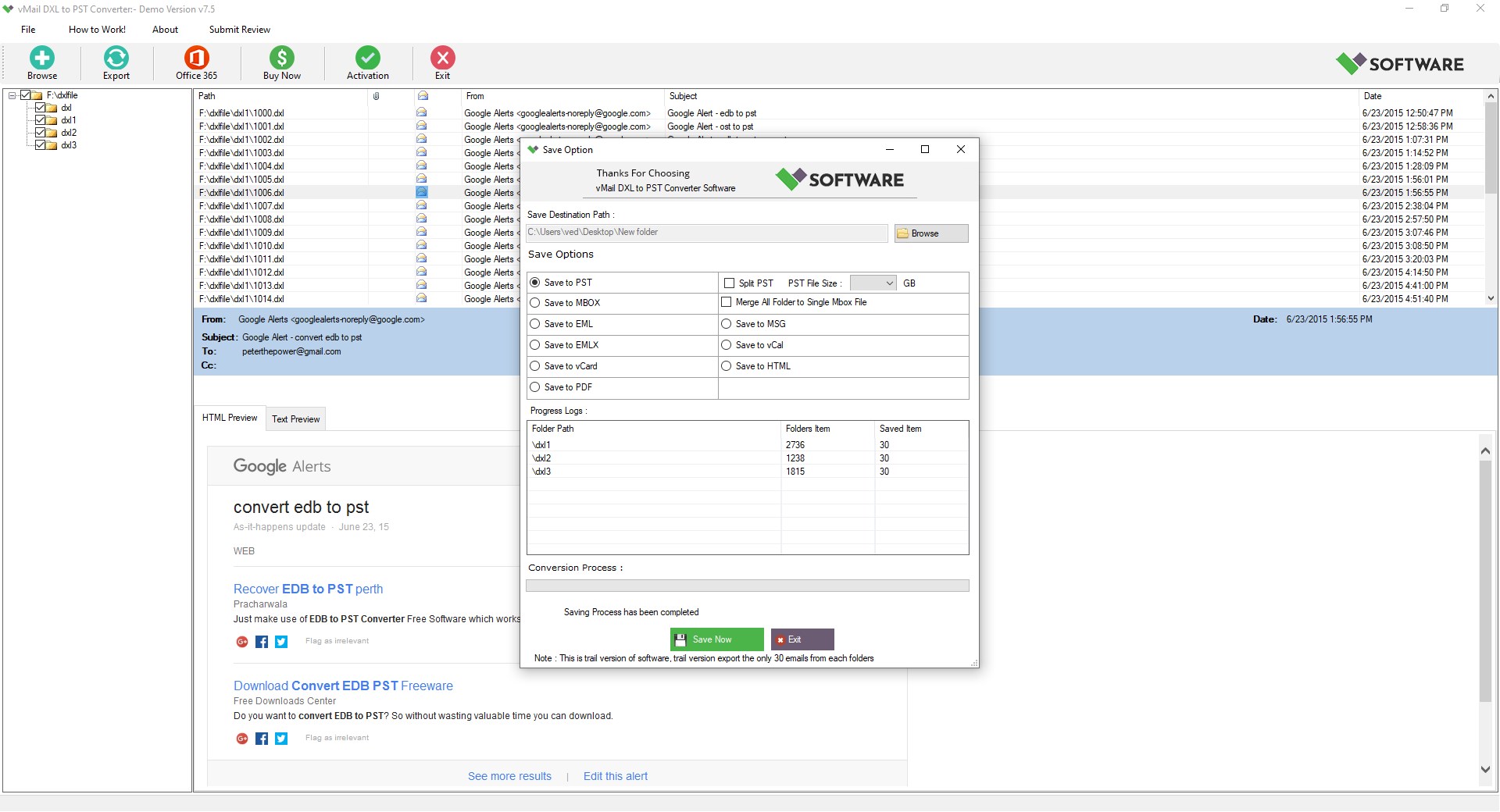Check Merge All Folder to Single Mbox File
This screenshot has width=1500, height=812.
[727, 302]
